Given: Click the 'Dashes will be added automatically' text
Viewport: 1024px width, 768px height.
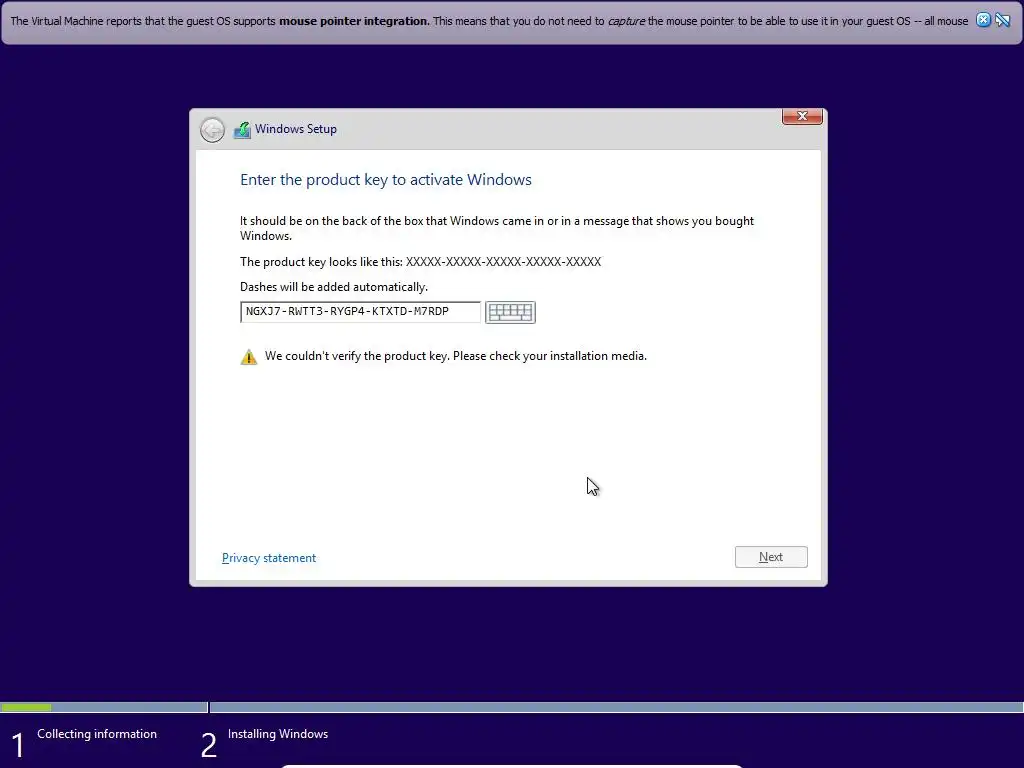Looking at the screenshot, I should pos(334,287).
